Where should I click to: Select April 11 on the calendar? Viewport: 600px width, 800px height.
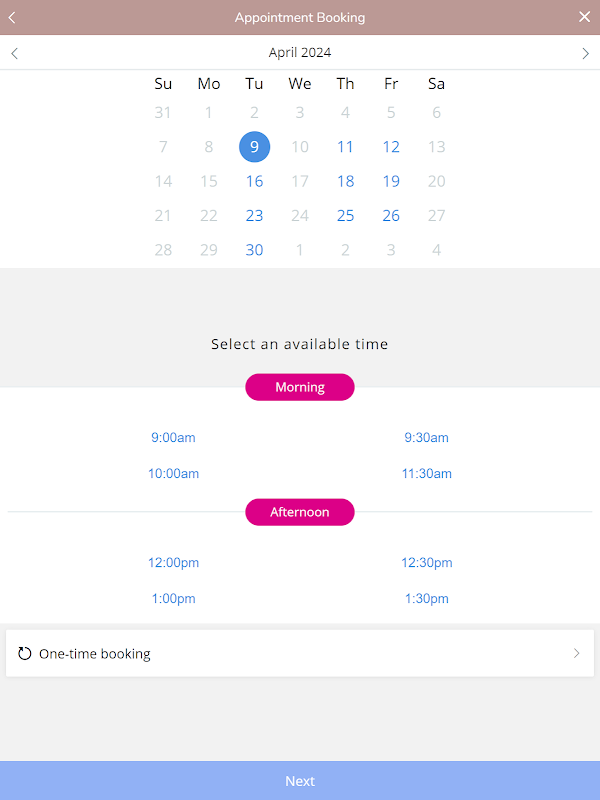click(x=345, y=147)
